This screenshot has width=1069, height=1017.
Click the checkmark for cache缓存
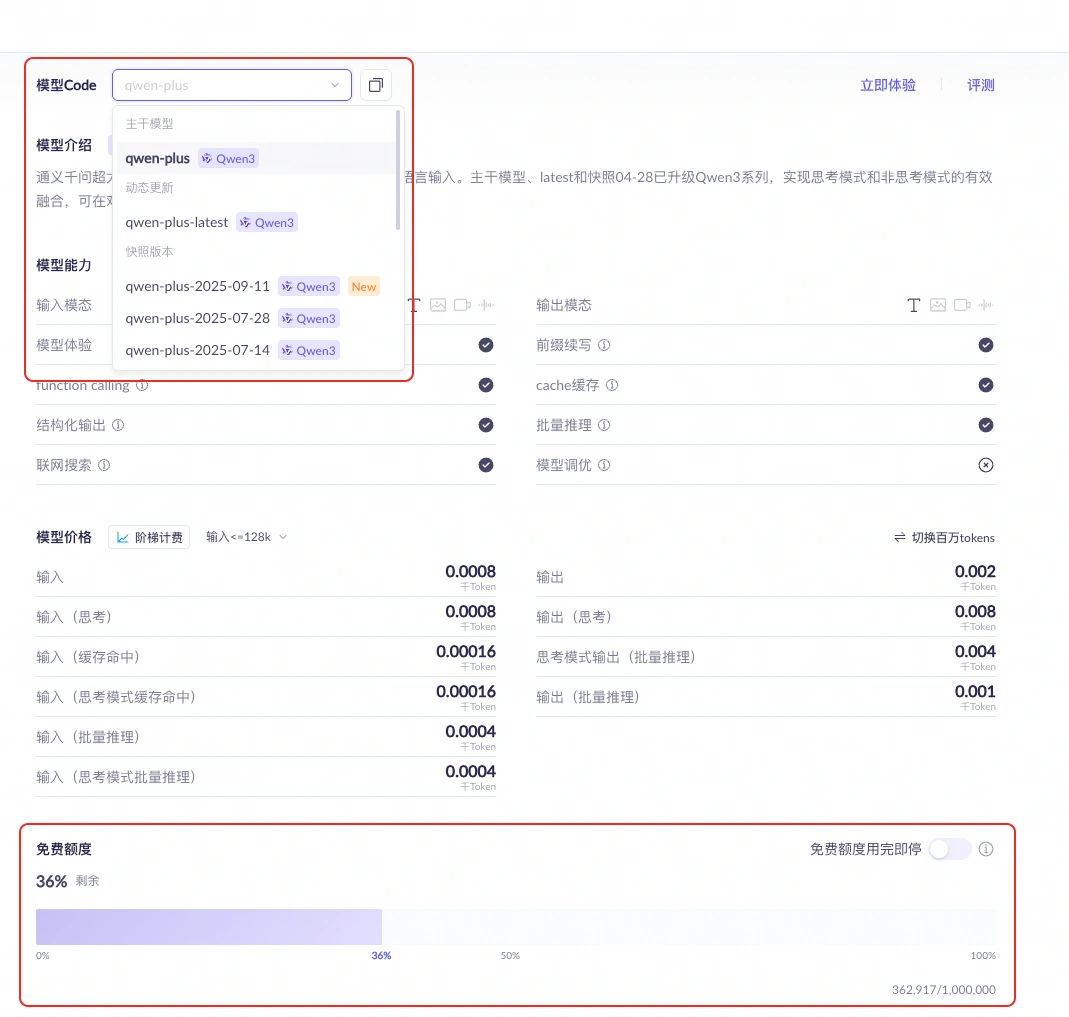[x=986, y=385]
